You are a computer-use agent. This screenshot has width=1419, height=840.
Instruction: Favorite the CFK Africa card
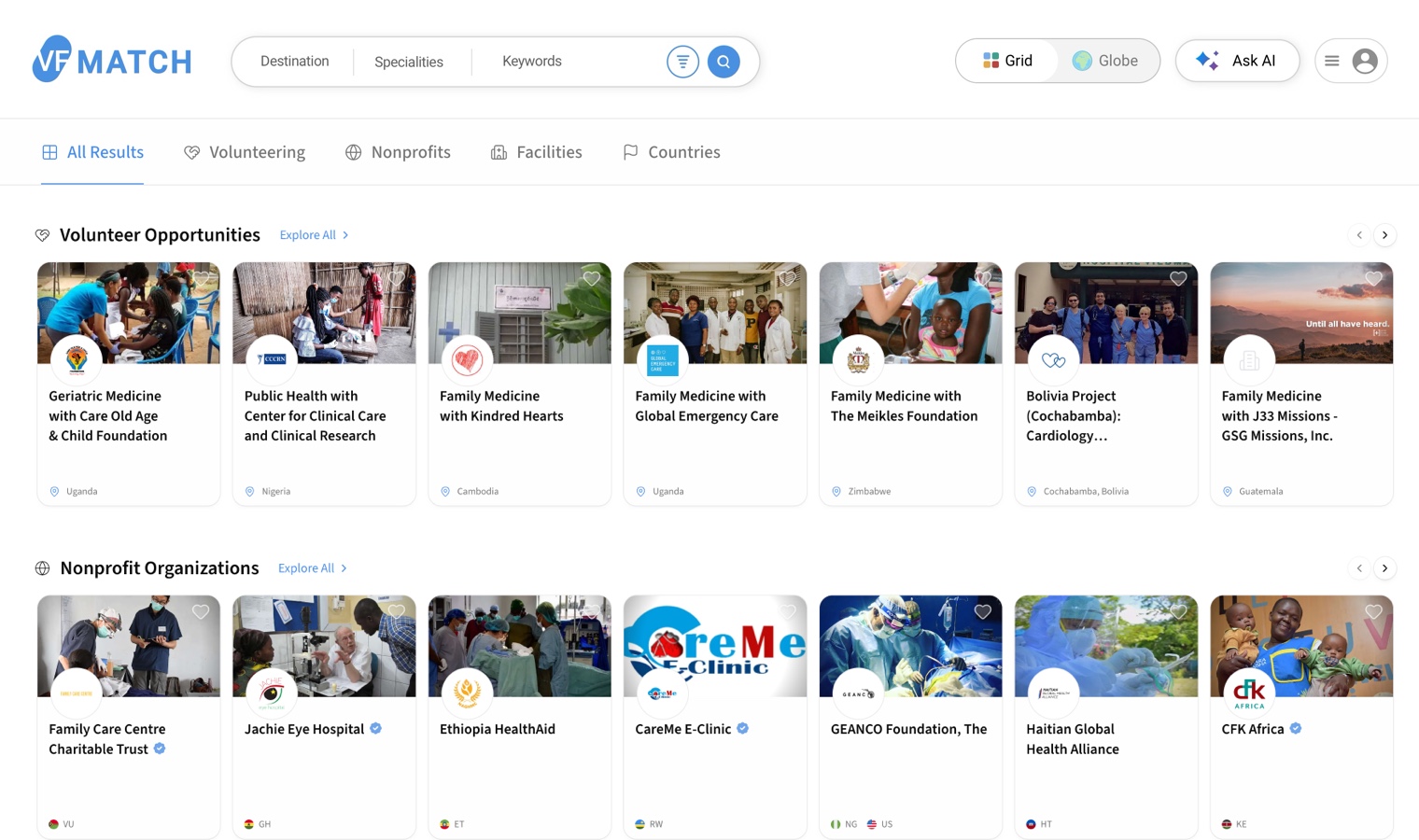[x=1373, y=611]
